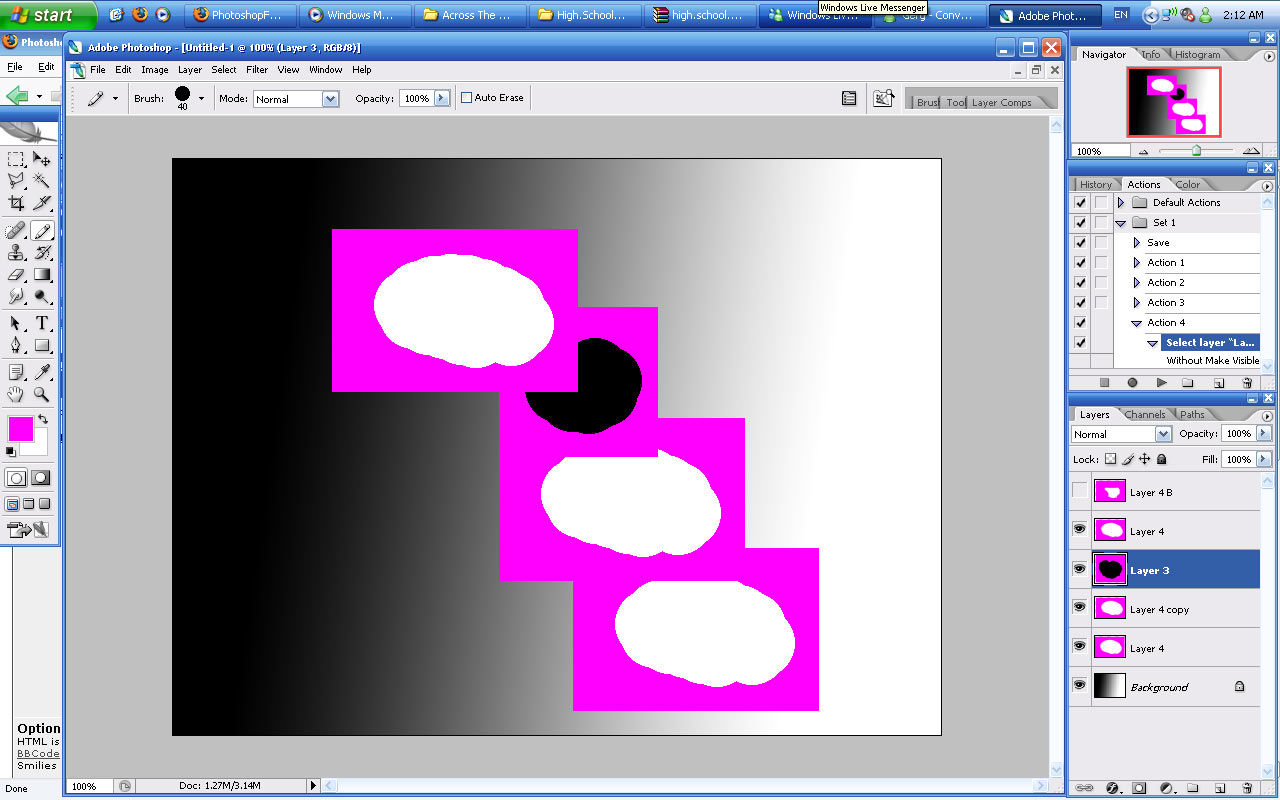
Task: Select the Crop tool in the toolbox
Action: [16, 203]
